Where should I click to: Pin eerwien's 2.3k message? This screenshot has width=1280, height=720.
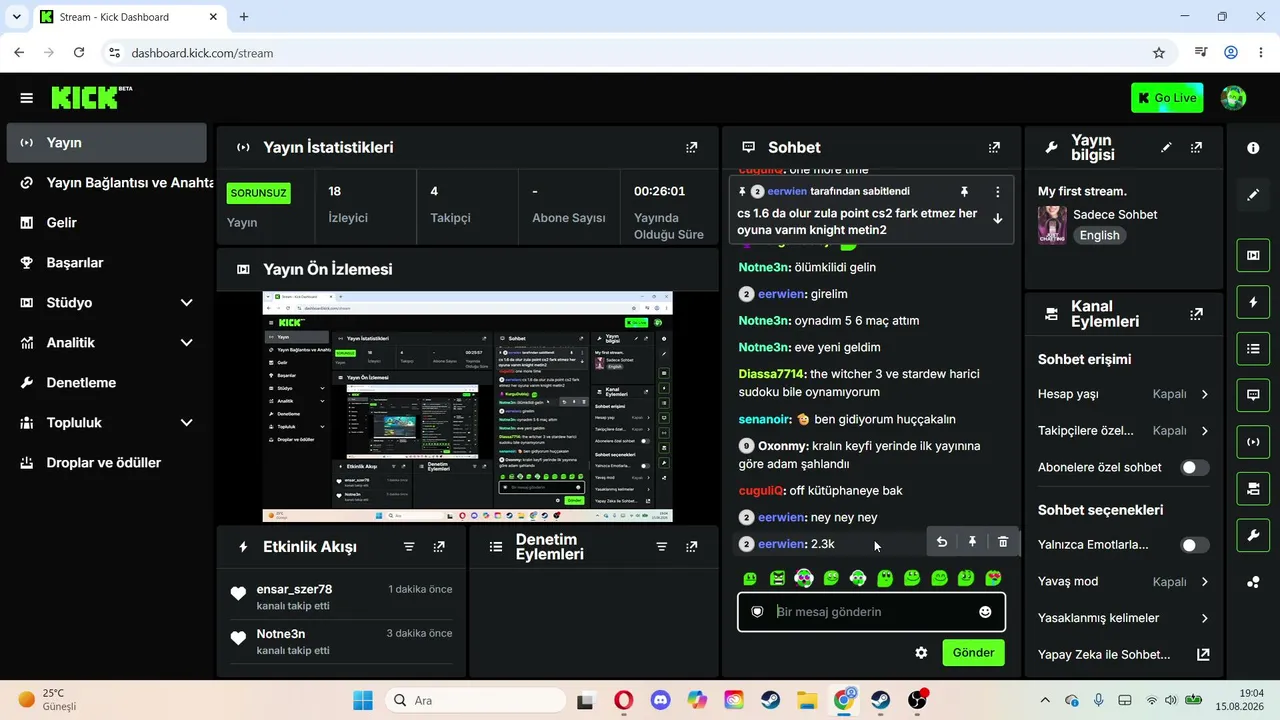point(972,542)
